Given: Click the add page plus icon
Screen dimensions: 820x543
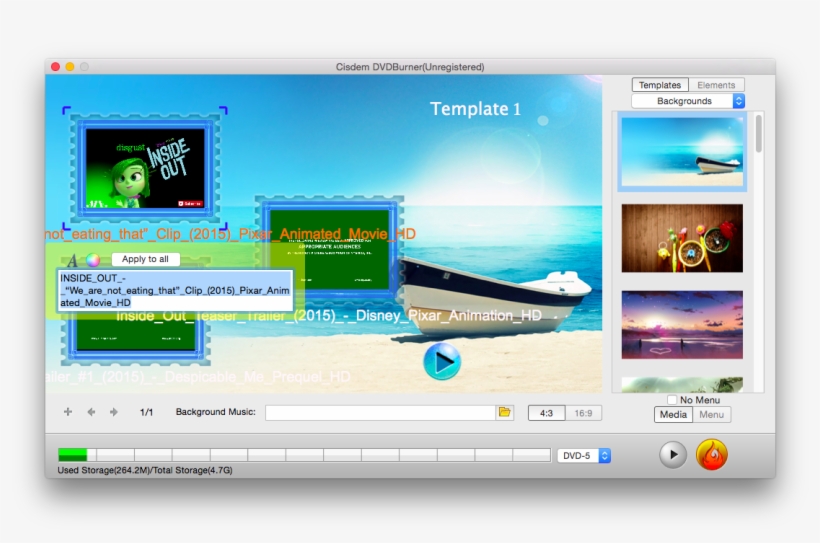Looking at the screenshot, I should click(x=68, y=412).
